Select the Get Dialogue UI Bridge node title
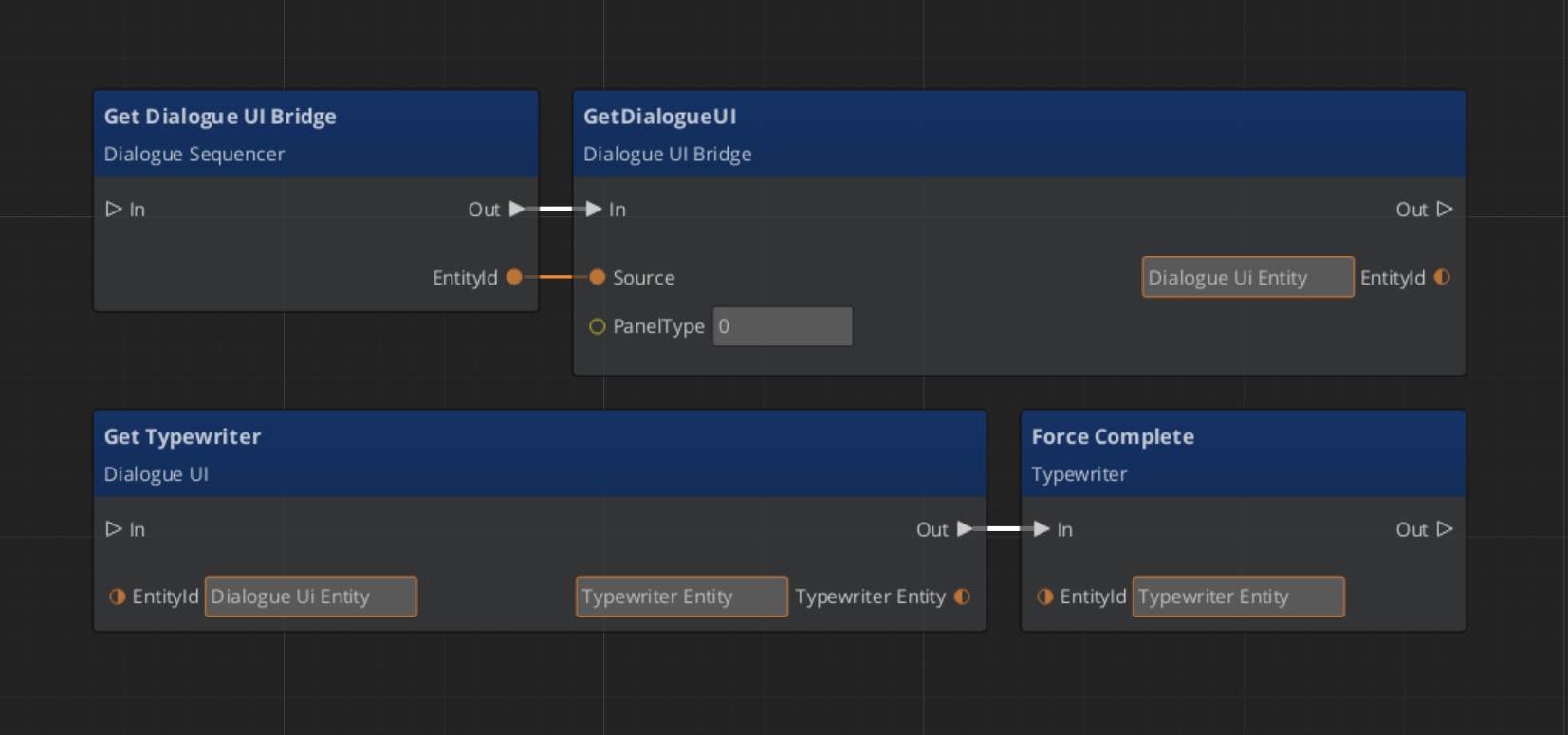Image resolution: width=1568 pixels, height=735 pixels. pos(220,117)
